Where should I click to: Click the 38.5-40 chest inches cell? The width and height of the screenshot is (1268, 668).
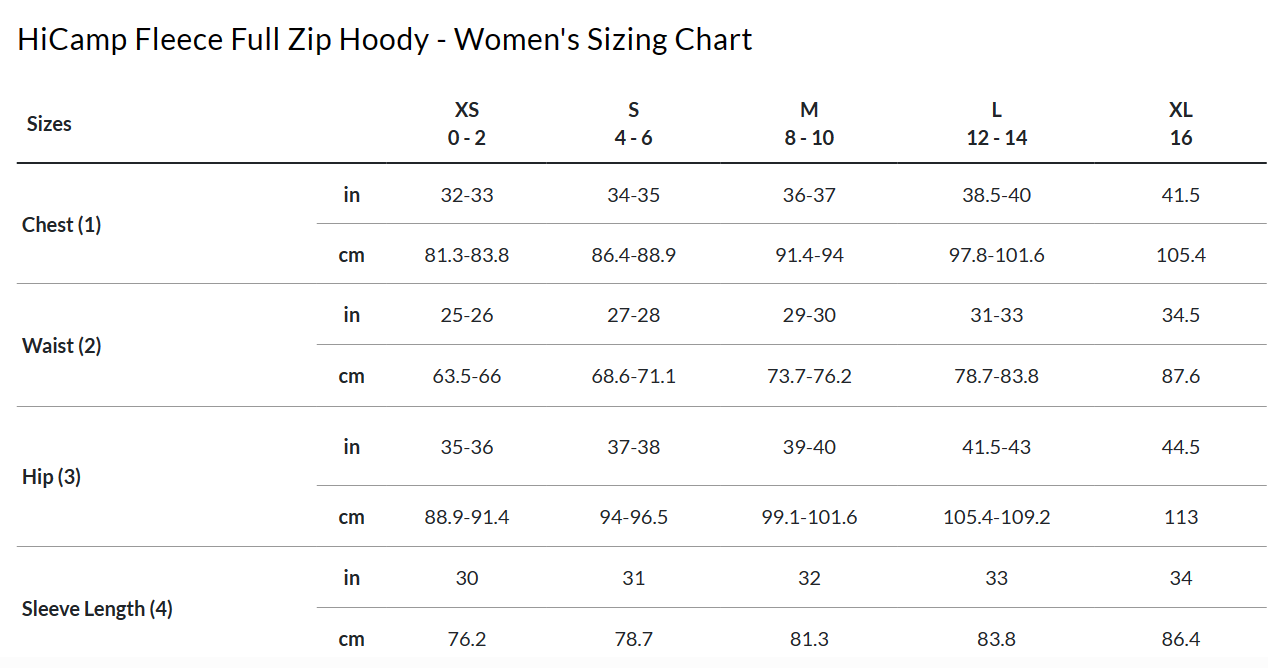pyautogui.click(x=996, y=195)
